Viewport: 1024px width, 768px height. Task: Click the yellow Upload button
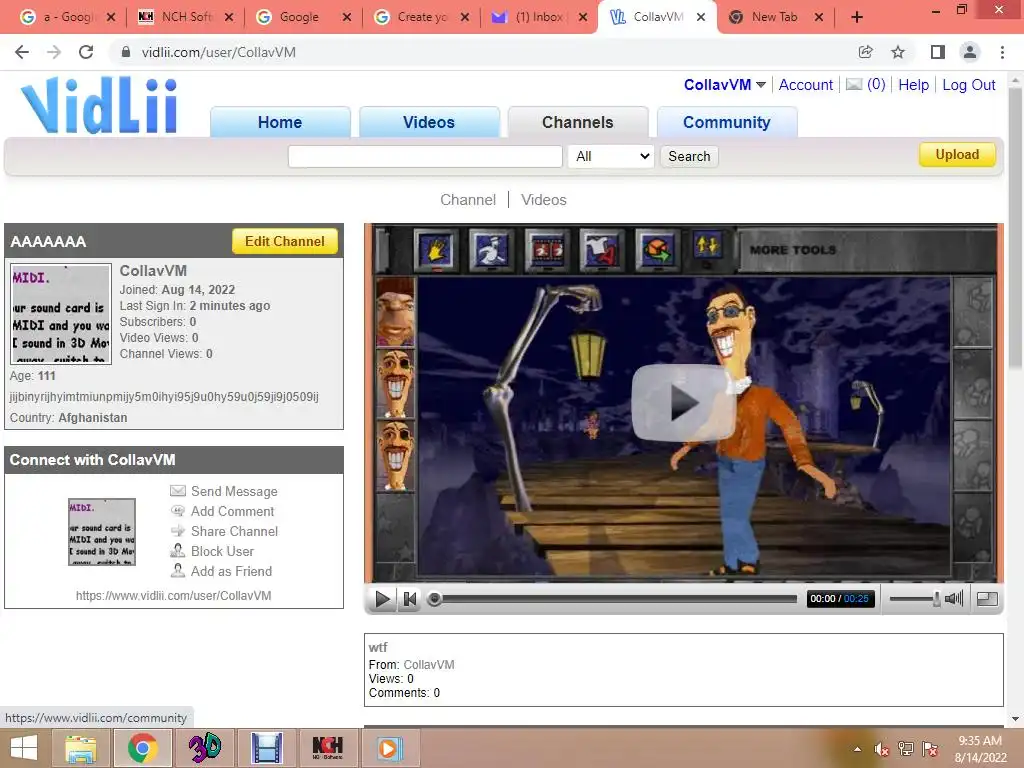click(957, 155)
